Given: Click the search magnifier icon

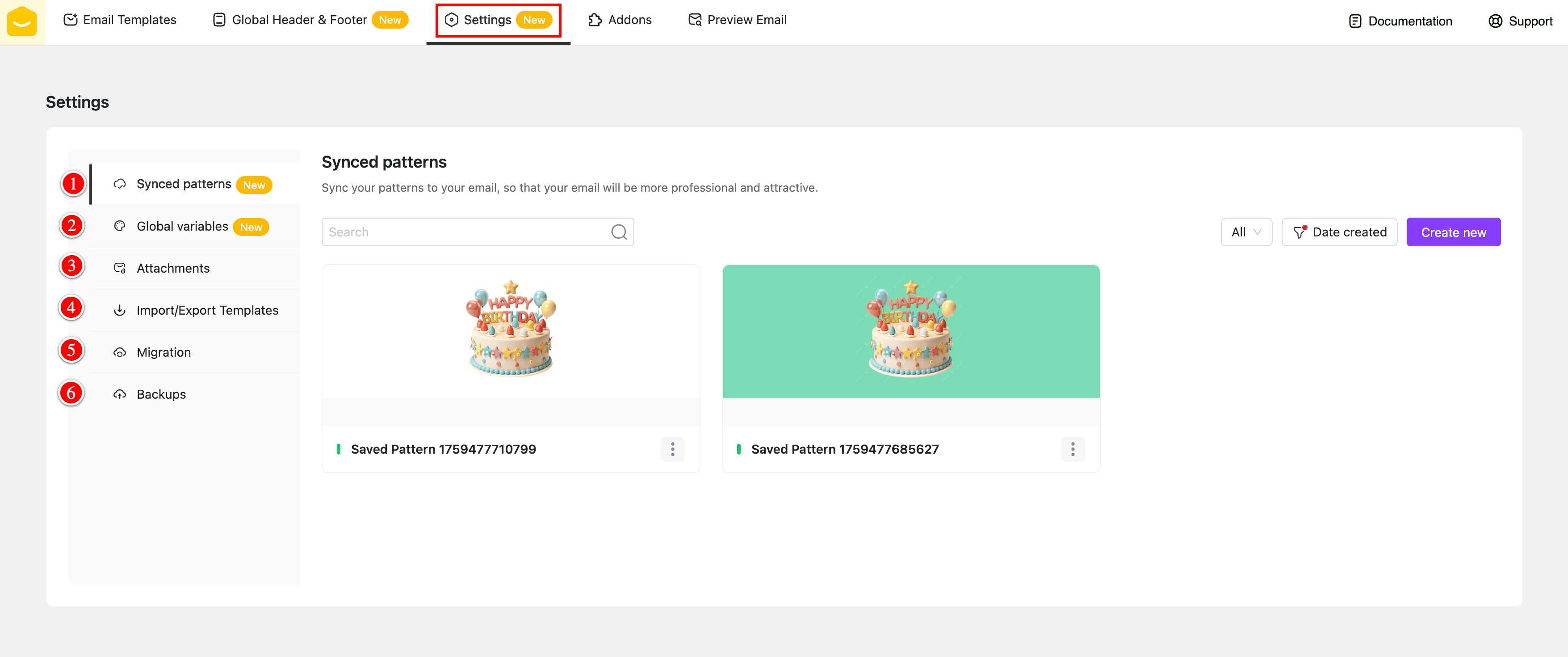Looking at the screenshot, I should 618,232.
